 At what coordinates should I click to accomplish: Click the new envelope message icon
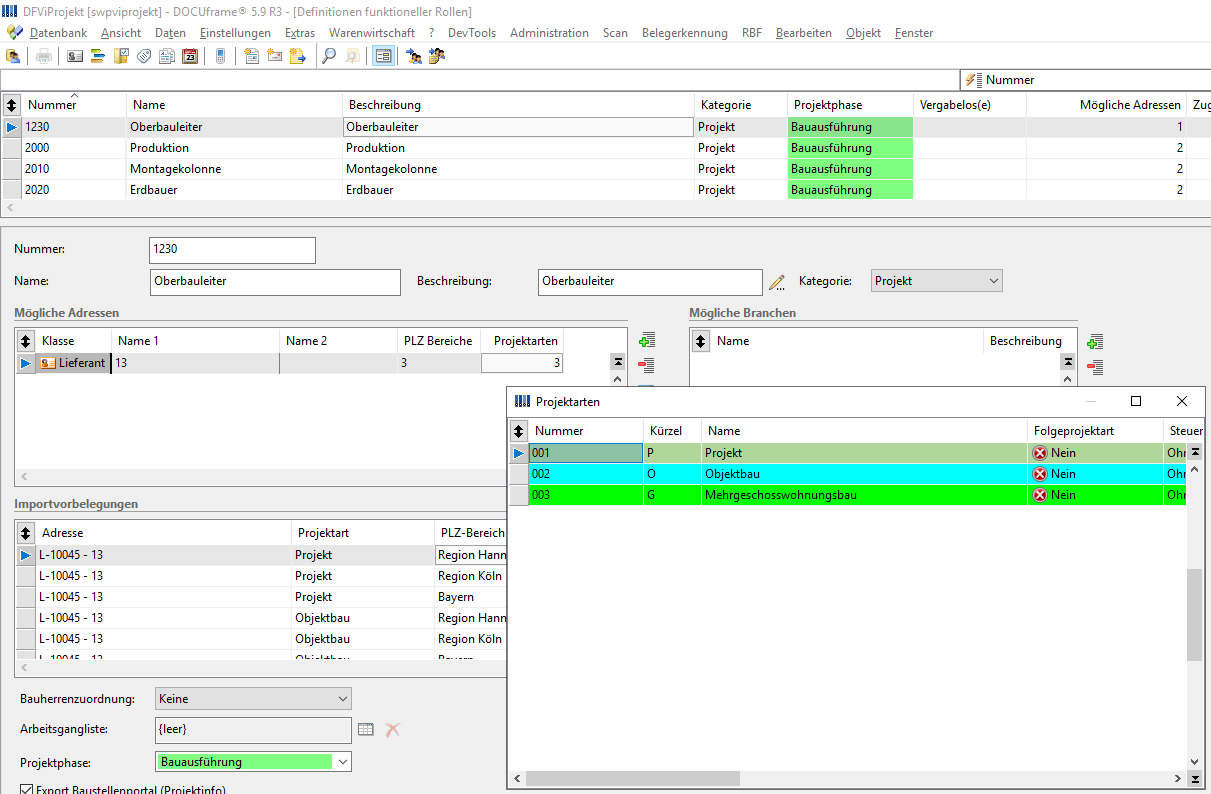click(x=275, y=56)
